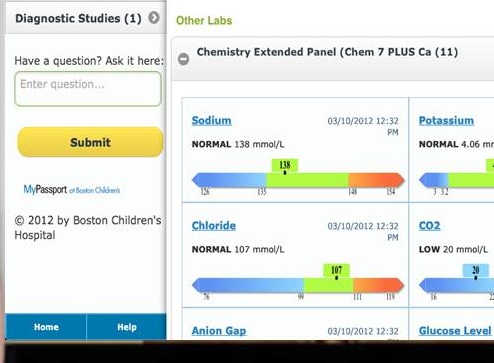The width and height of the screenshot is (494, 363).
Task: Click the CO2 value 20 marker
Action: (x=476, y=271)
